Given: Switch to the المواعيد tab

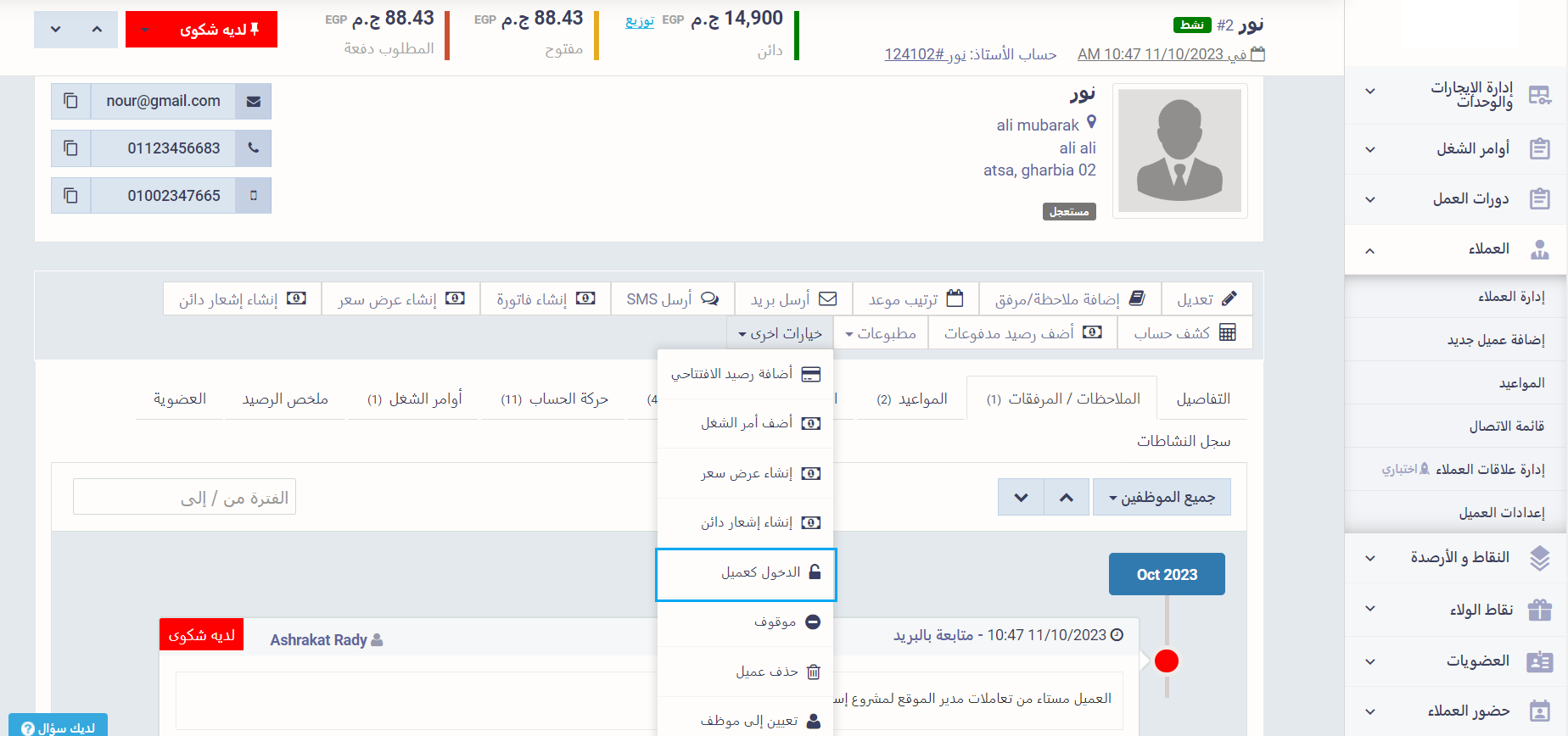Looking at the screenshot, I should pyautogui.click(x=911, y=399).
